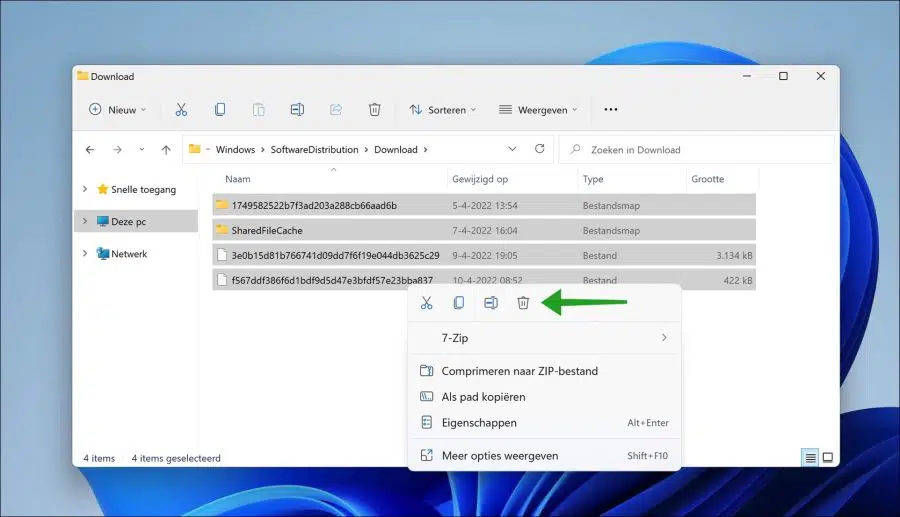The height and width of the screenshot is (517, 900).
Task: Click the size 3.134 kB
Action: 734,255
